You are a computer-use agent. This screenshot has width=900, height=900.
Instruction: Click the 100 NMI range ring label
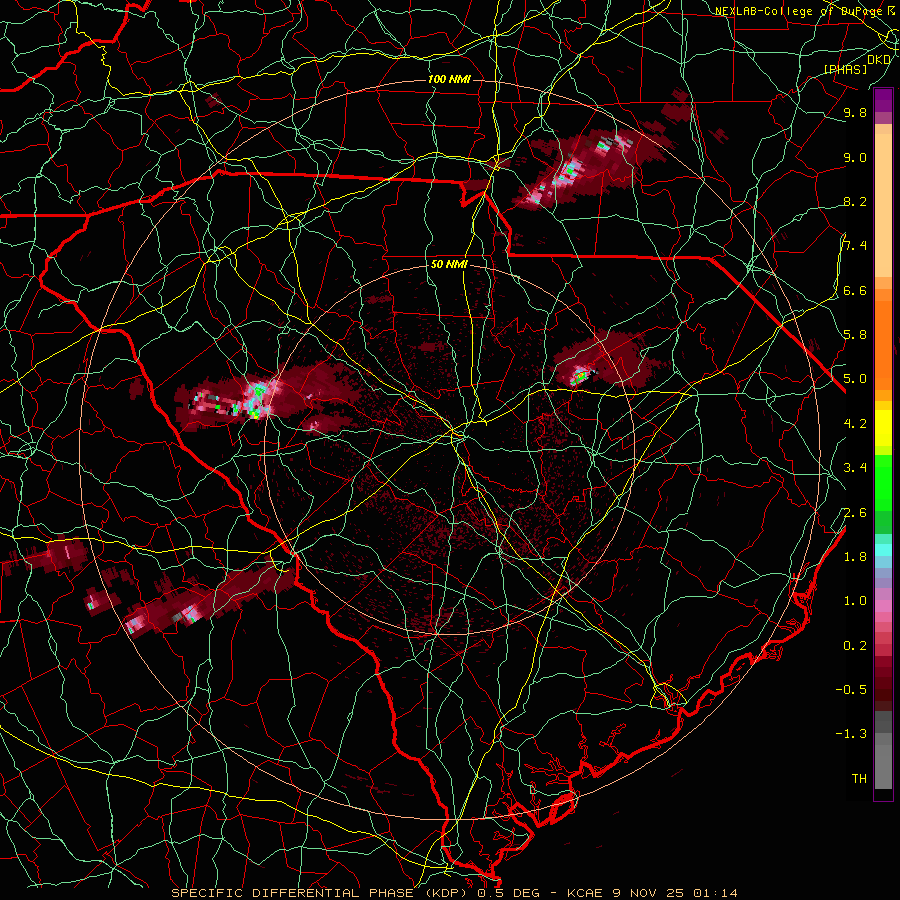point(449,79)
